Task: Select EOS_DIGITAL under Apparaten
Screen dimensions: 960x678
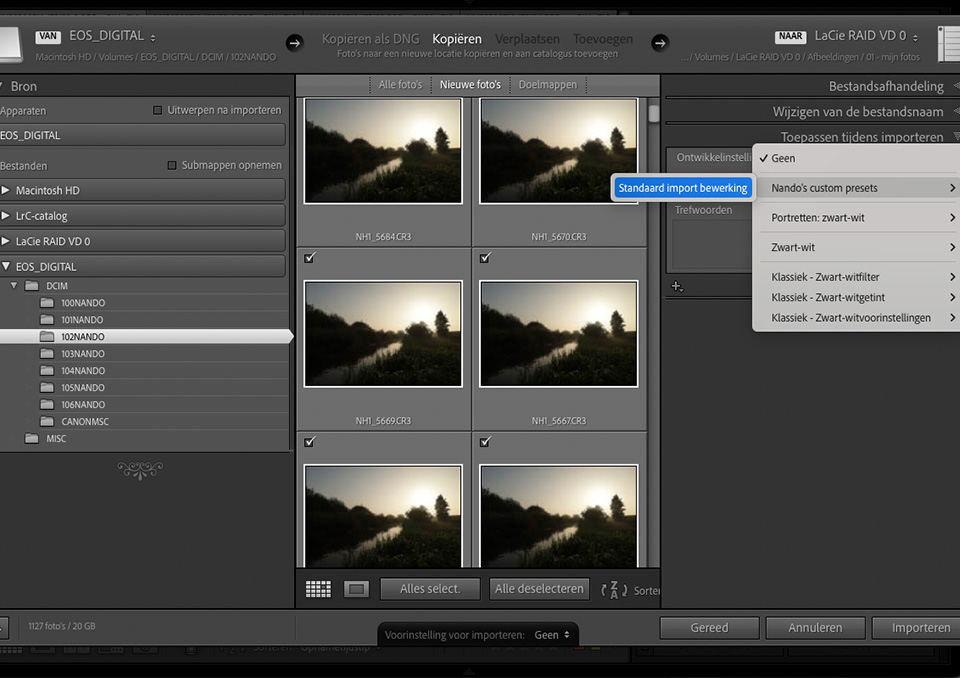Action: click(x=143, y=135)
